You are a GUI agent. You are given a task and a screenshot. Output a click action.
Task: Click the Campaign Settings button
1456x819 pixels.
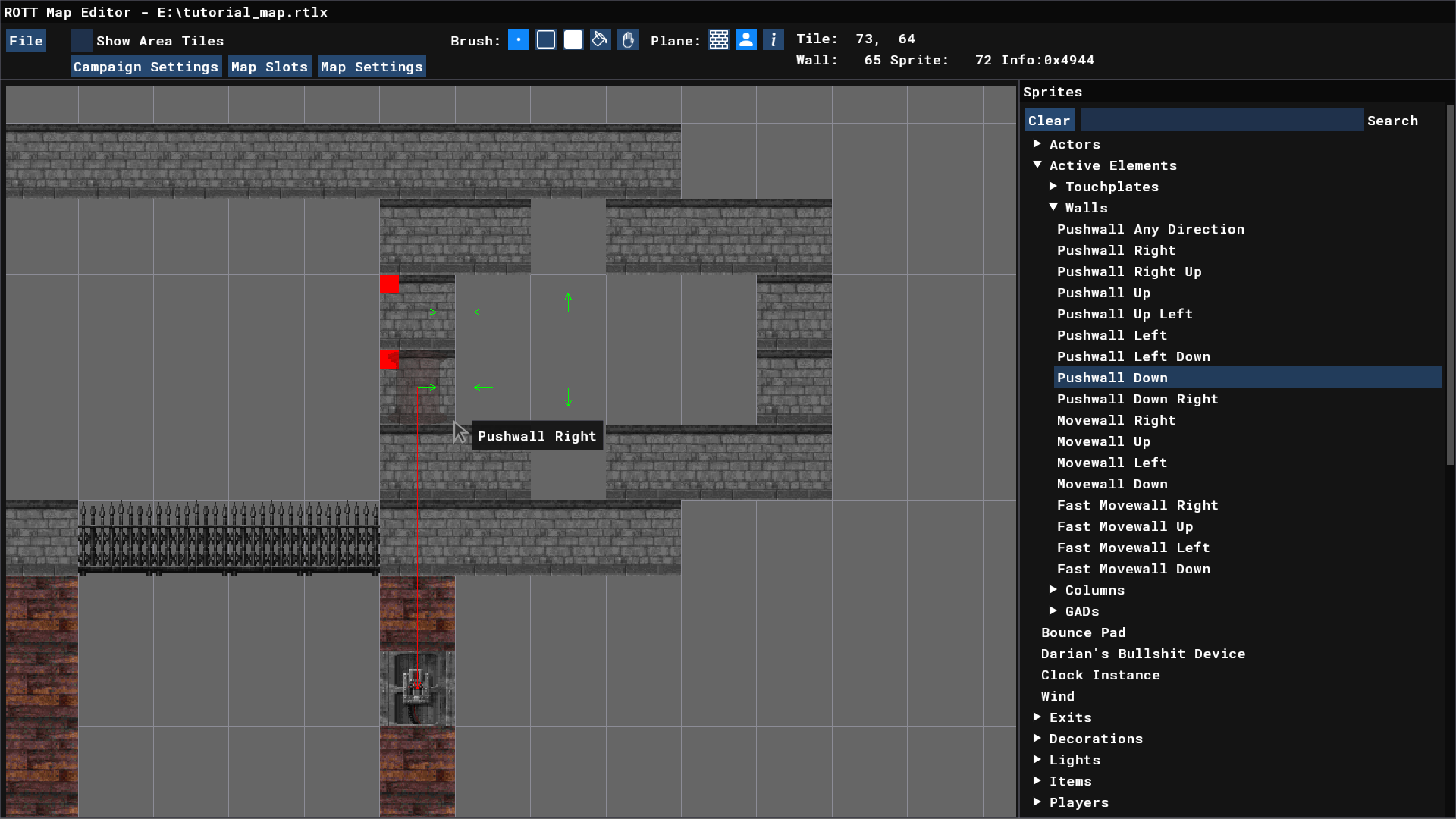pyautogui.click(x=146, y=67)
